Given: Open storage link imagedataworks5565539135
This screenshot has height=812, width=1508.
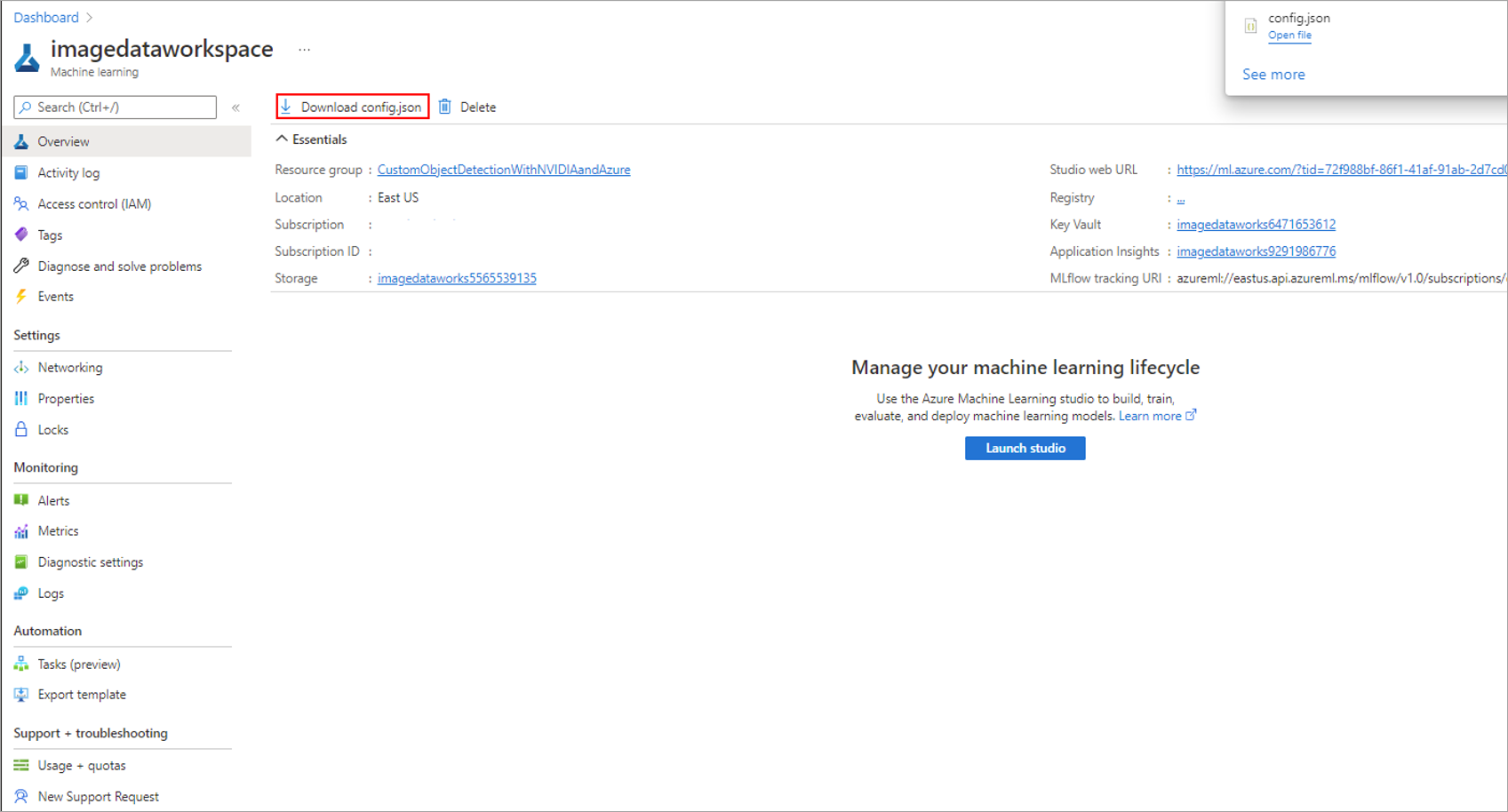Looking at the screenshot, I should tap(457, 278).
